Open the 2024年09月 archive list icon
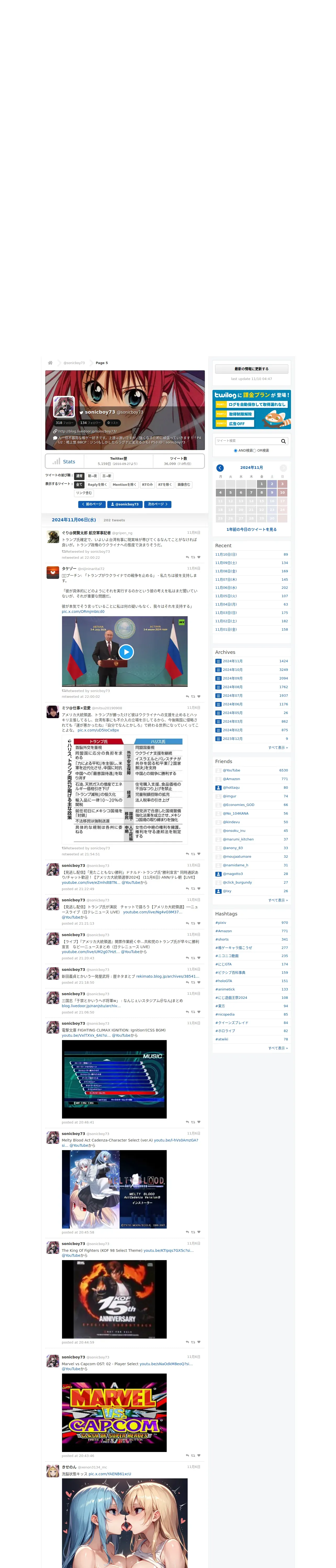The width and height of the screenshot is (336, 1568). pyautogui.click(x=218, y=678)
